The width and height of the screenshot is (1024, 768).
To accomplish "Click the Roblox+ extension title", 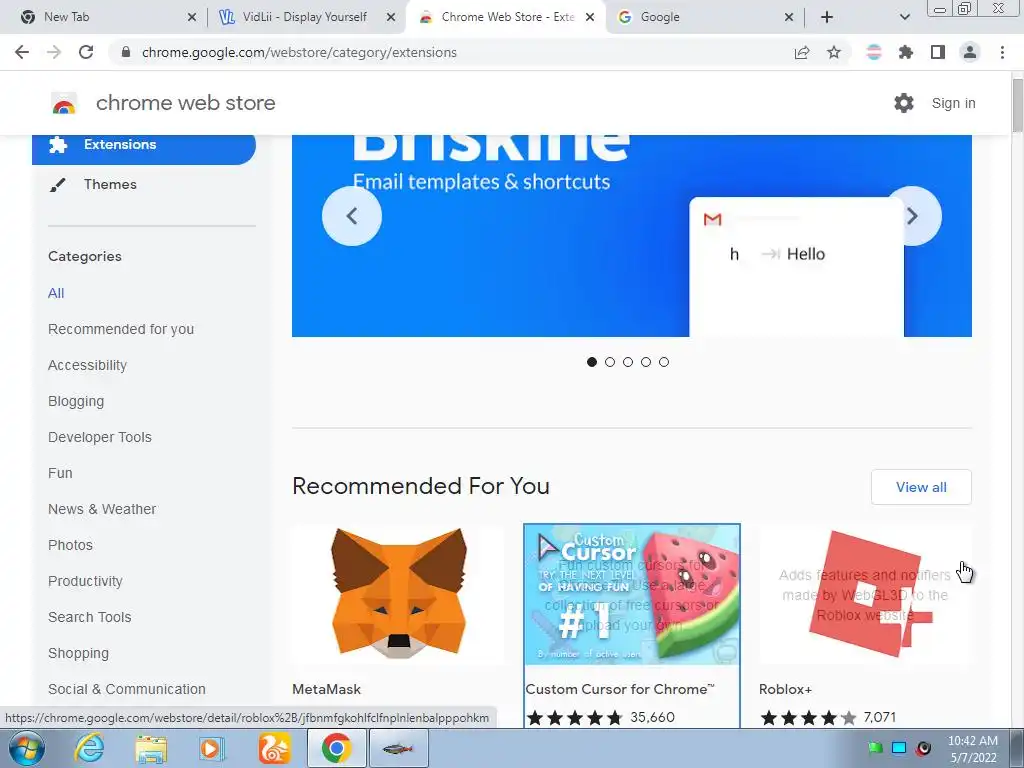I will tap(785, 689).
